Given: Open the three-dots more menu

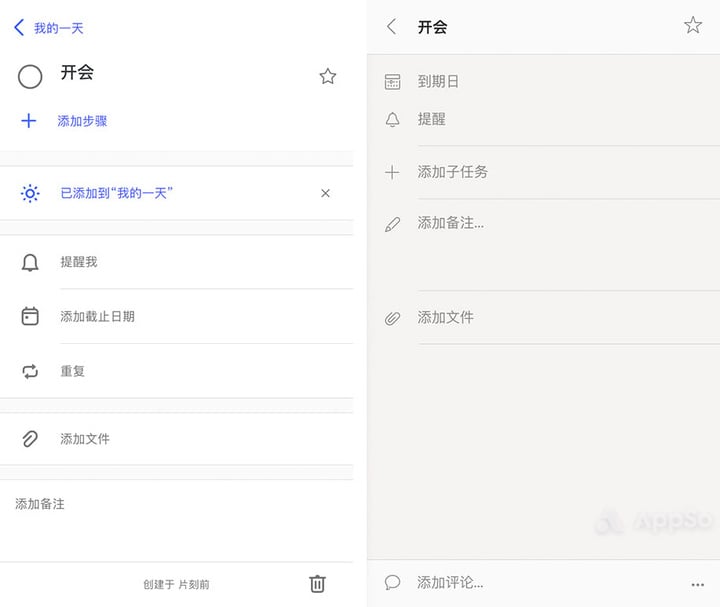Looking at the screenshot, I should (698, 585).
